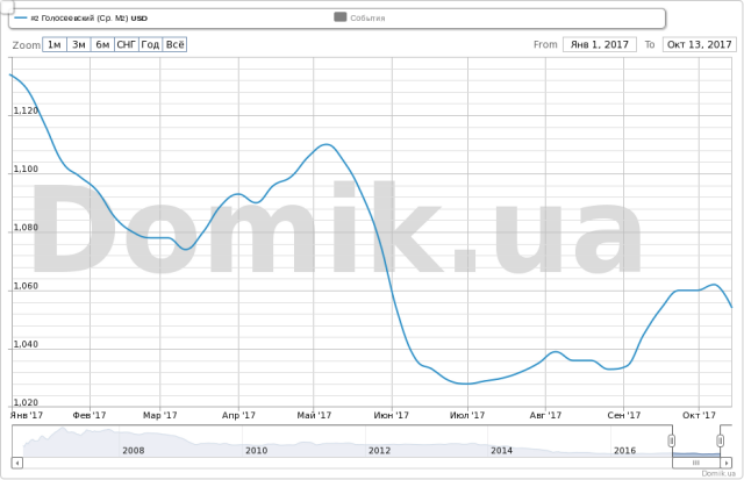
Task: Click the Май '17 axis label
Action: coord(314,415)
